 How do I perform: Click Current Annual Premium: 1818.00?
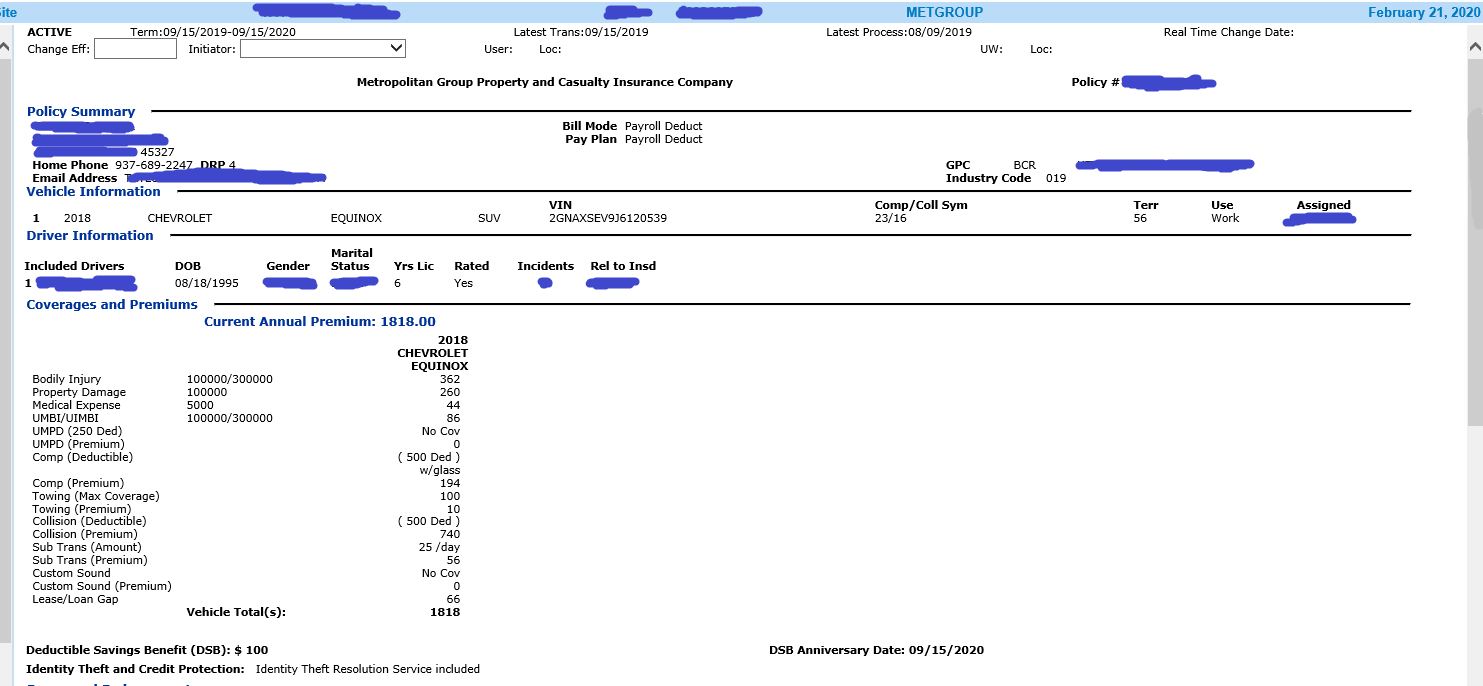(320, 322)
